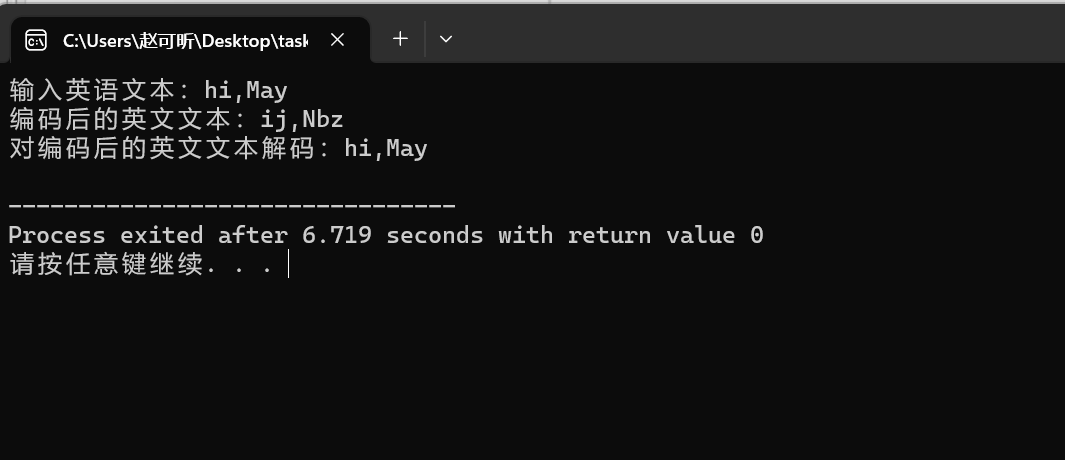Image resolution: width=1065 pixels, height=460 pixels.
Task: Click the encoded output ij,Nbz
Action: click(302, 120)
